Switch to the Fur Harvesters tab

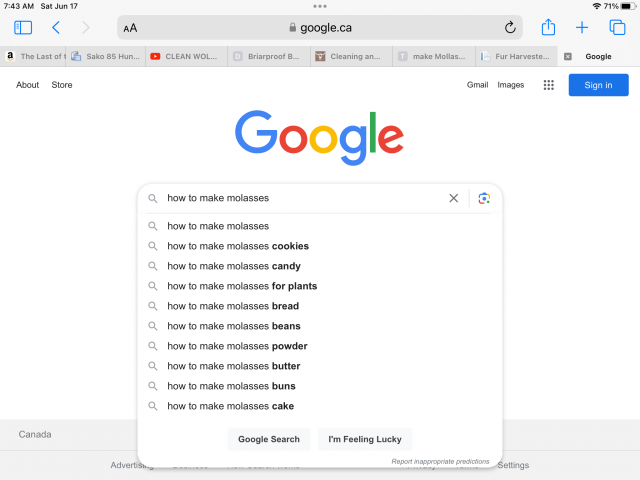[516, 57]
